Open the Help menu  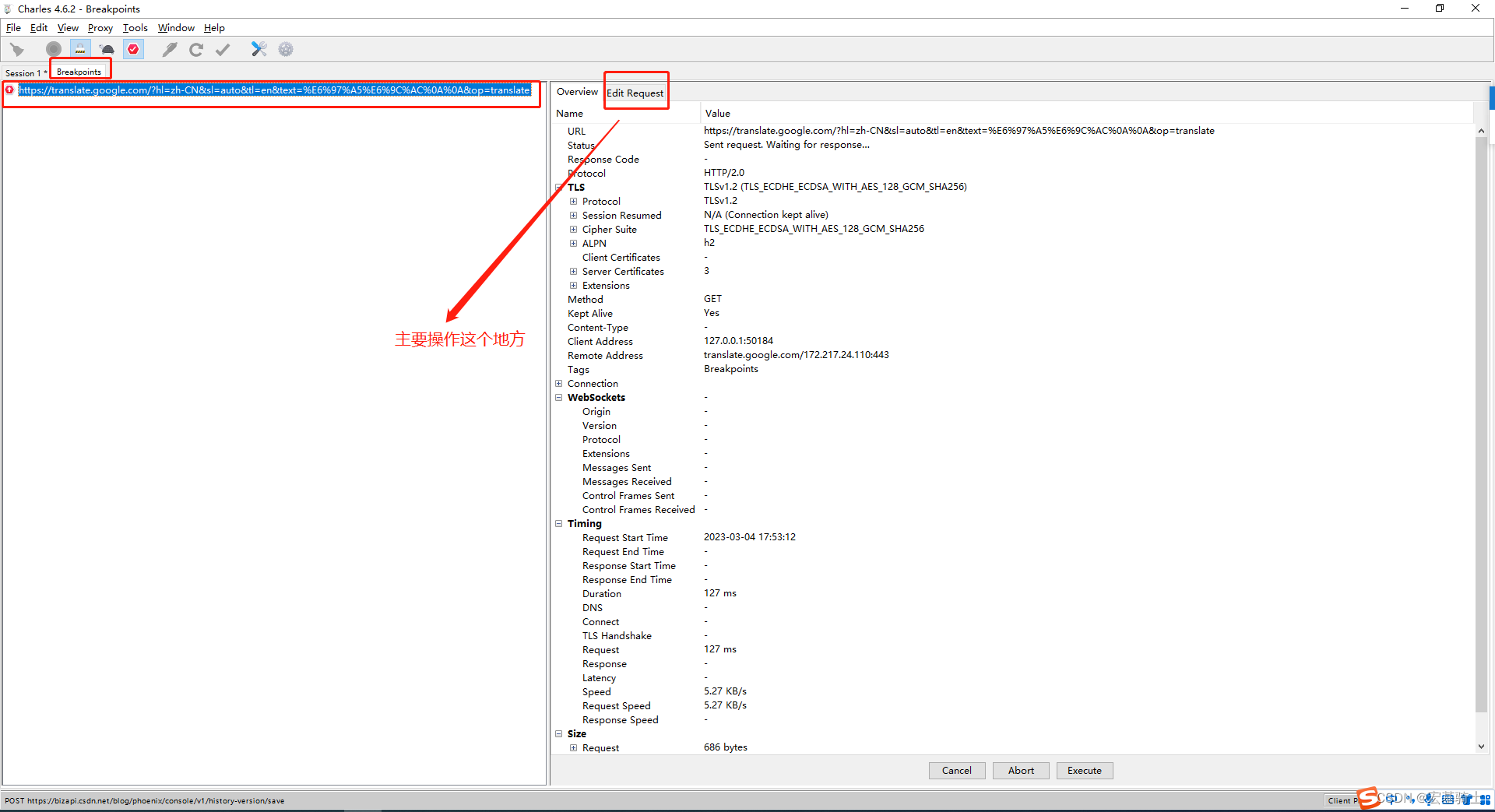pyautogui.click(x=214, y=28)
